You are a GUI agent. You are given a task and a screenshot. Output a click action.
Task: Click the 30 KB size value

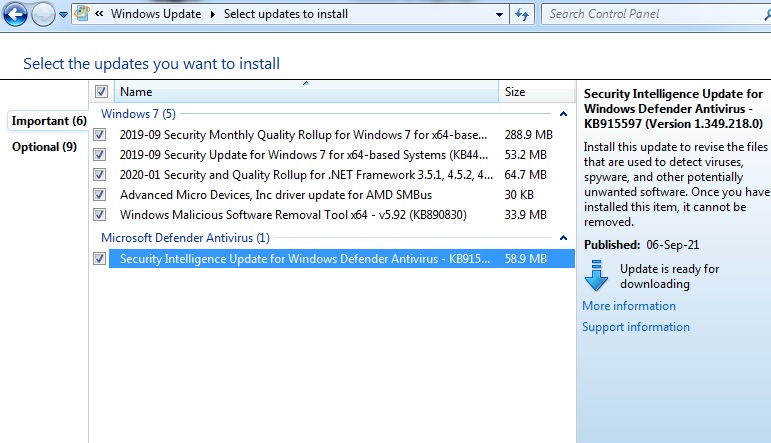click(x=519, y=195)
